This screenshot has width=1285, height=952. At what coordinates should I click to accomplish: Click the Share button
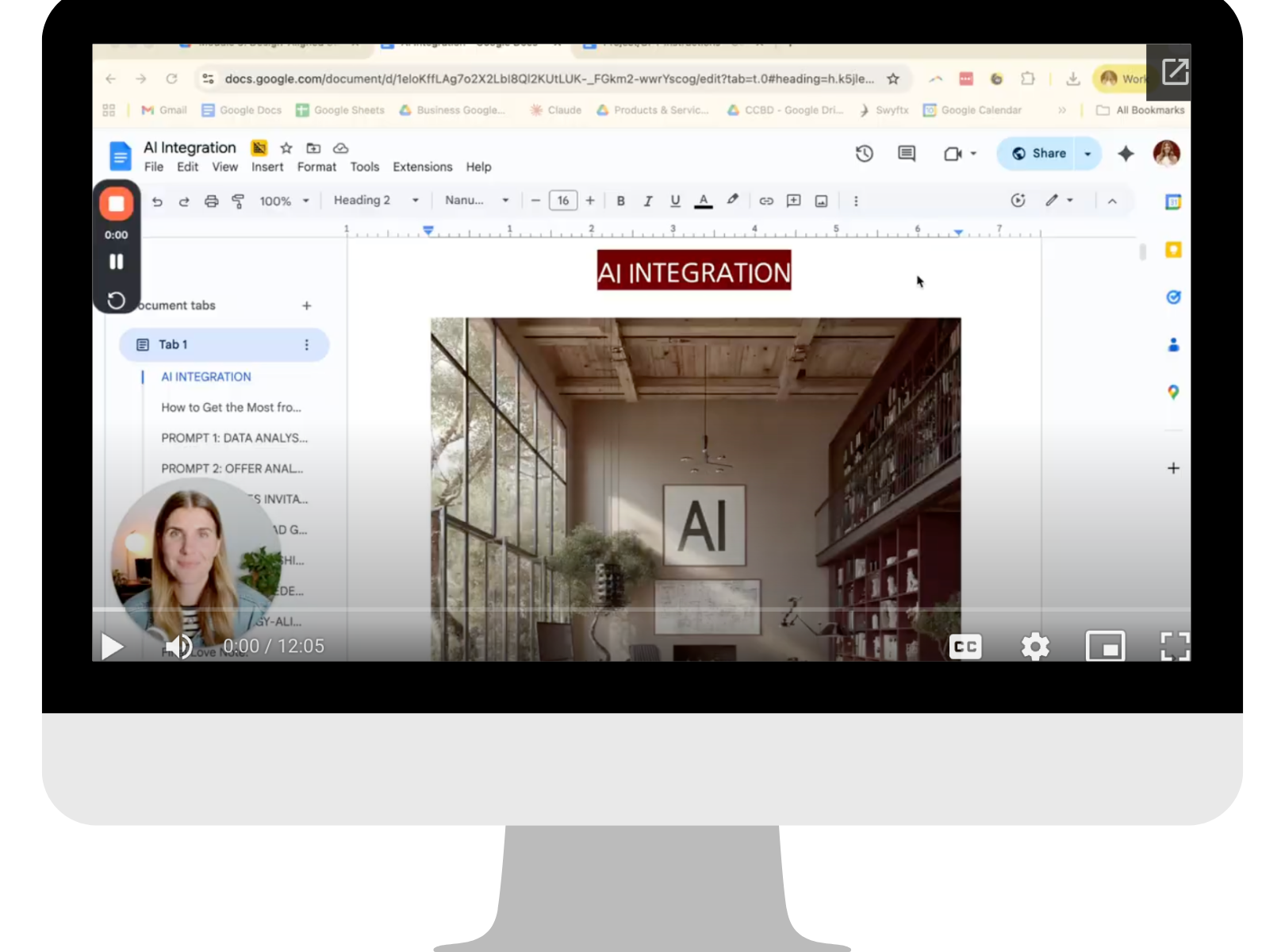tap(1039, 154)
